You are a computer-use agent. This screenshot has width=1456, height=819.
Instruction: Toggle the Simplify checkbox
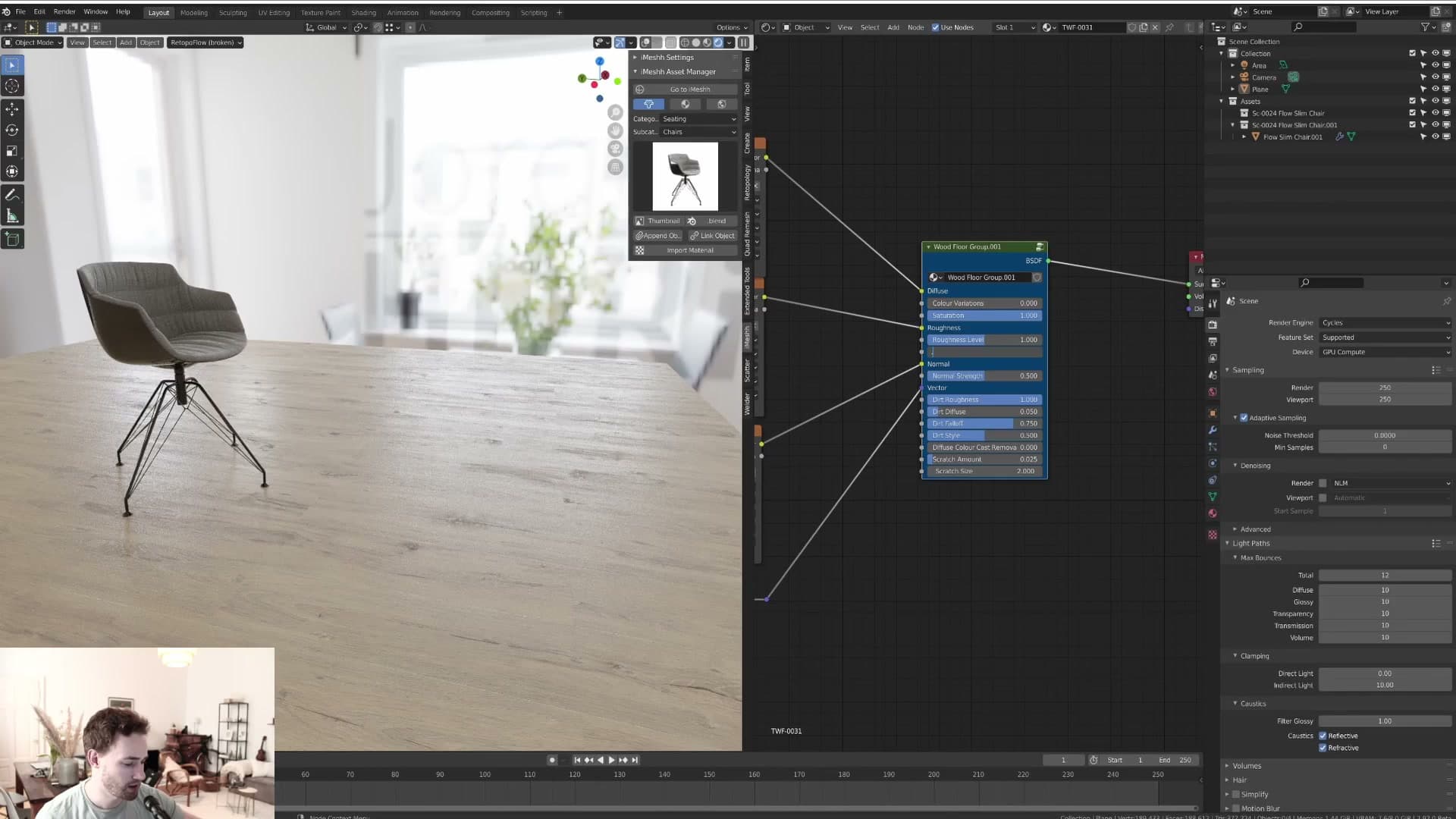click(1236, 795)
